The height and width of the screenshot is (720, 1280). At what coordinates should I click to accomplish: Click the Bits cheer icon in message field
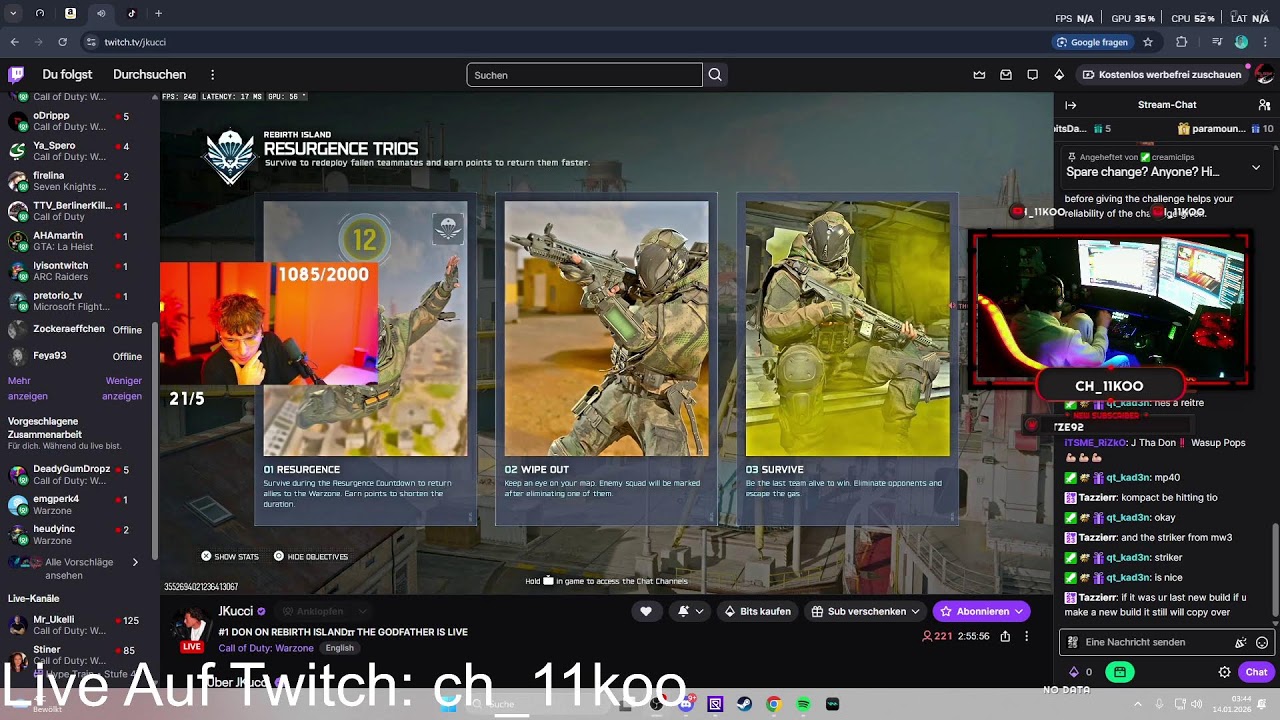click(1240, 643)
